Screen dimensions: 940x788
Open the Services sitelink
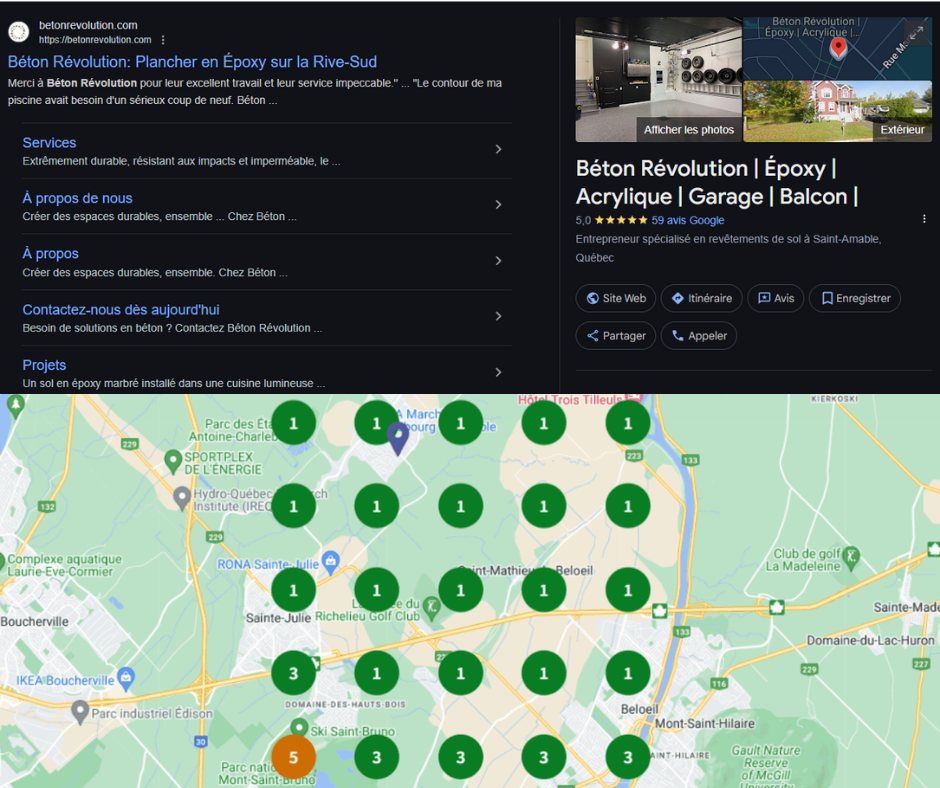point(49,143)
